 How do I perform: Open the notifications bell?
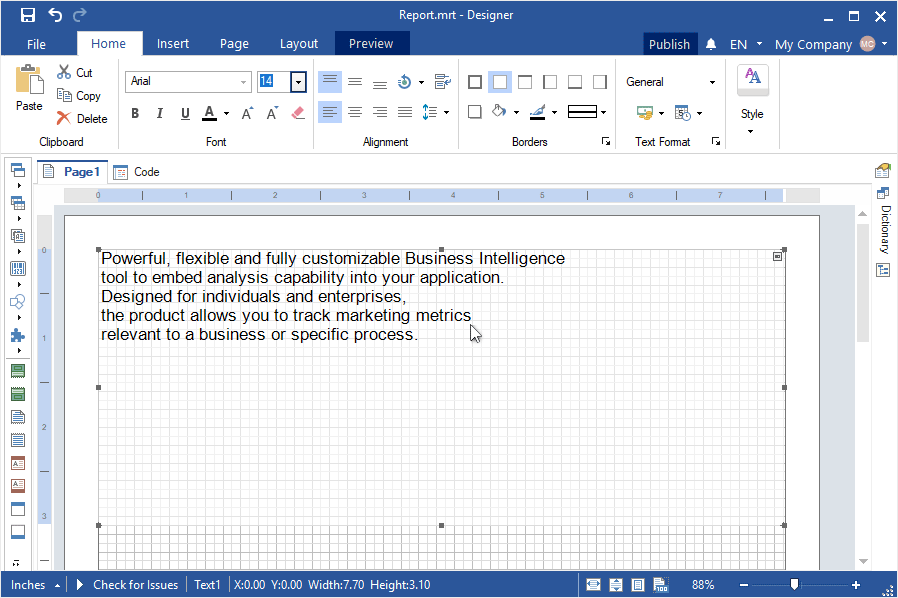(x=711, y=44)
